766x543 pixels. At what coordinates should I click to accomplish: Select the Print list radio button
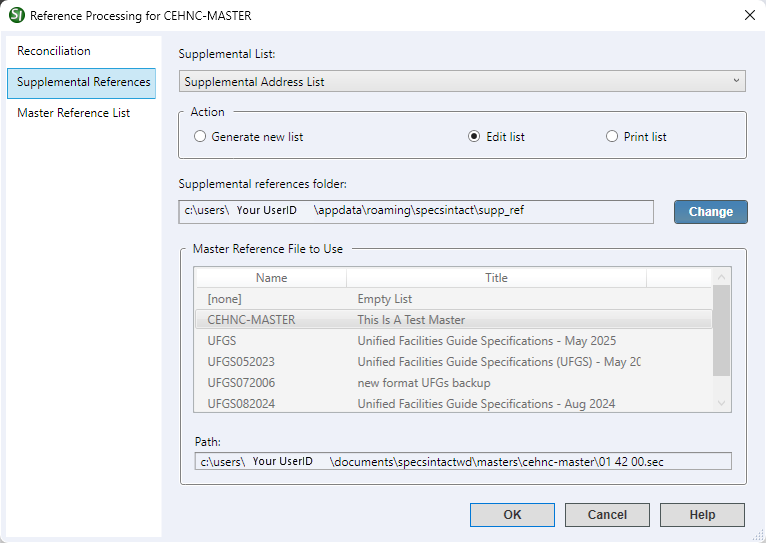(636, 137)
